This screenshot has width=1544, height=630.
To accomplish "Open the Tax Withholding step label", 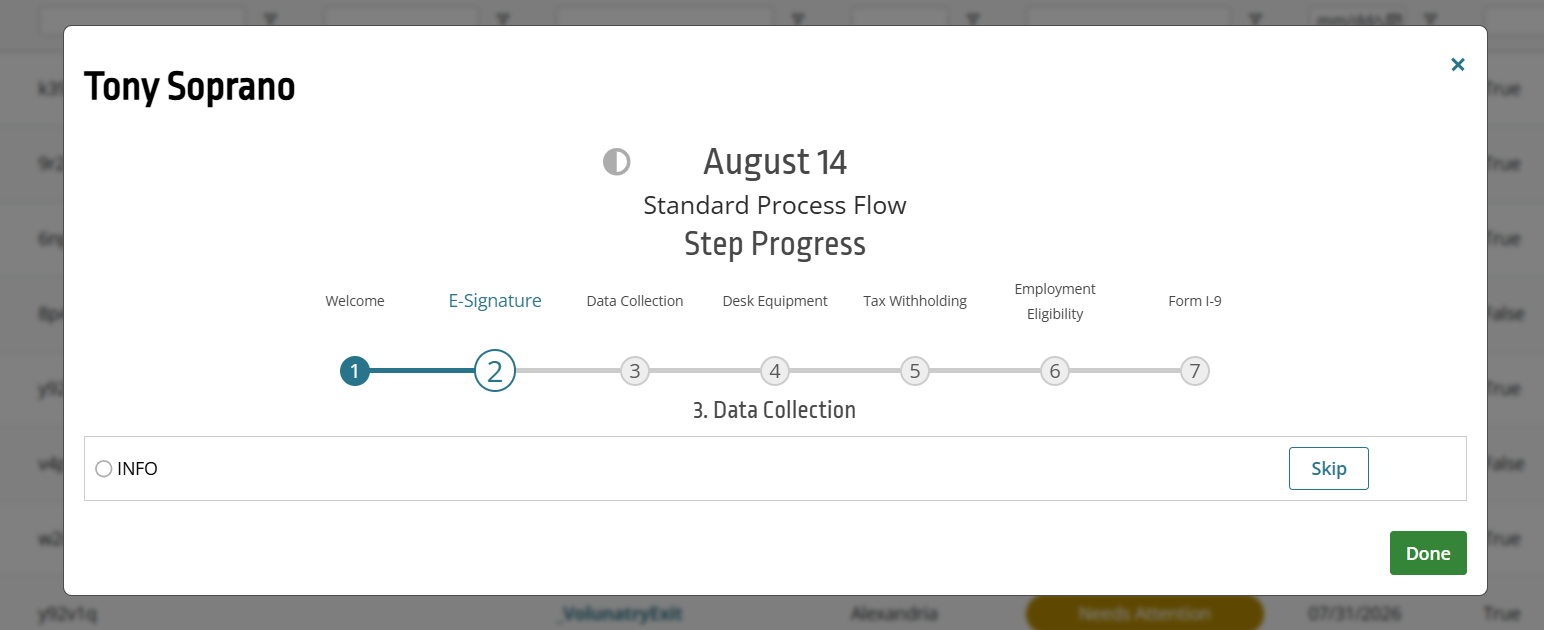I will (x=915, y=301).
